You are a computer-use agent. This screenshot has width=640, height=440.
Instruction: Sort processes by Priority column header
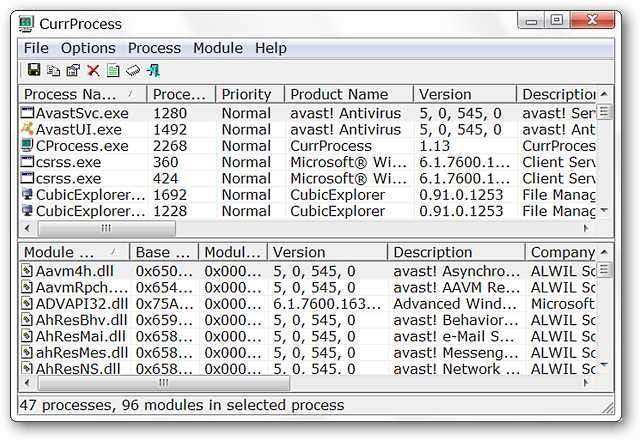click(246, 94)
